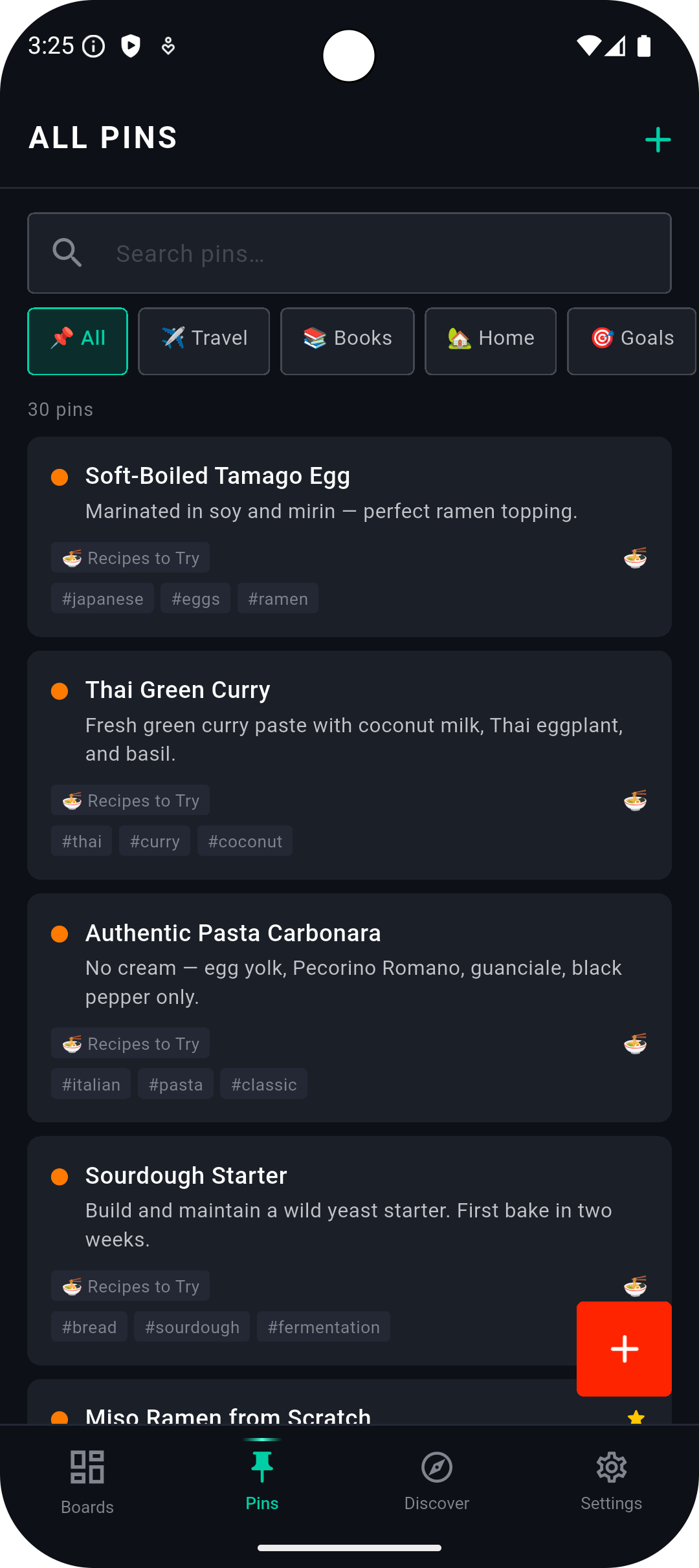Image resolution: width=699 pixels, height=1568 pixels.
Task: Tap ramen bowl icon on Thai Green Curry card
Action: [x=636, y=800]
